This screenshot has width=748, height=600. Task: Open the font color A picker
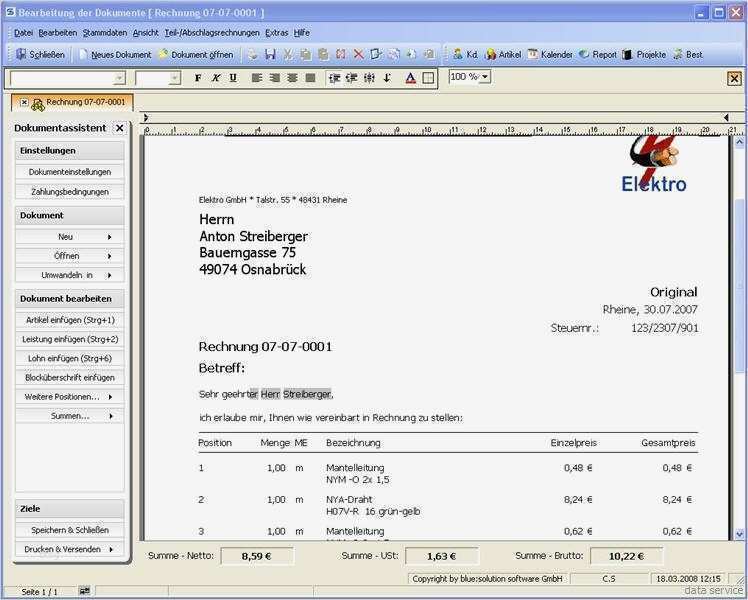point(410,78)
